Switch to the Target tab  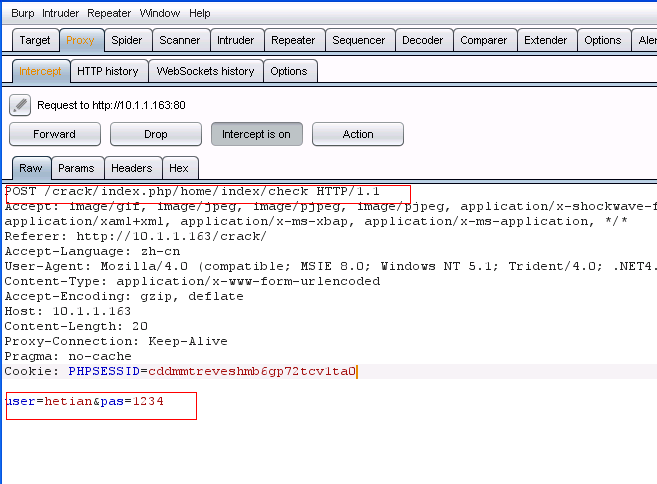click(35, 40)
